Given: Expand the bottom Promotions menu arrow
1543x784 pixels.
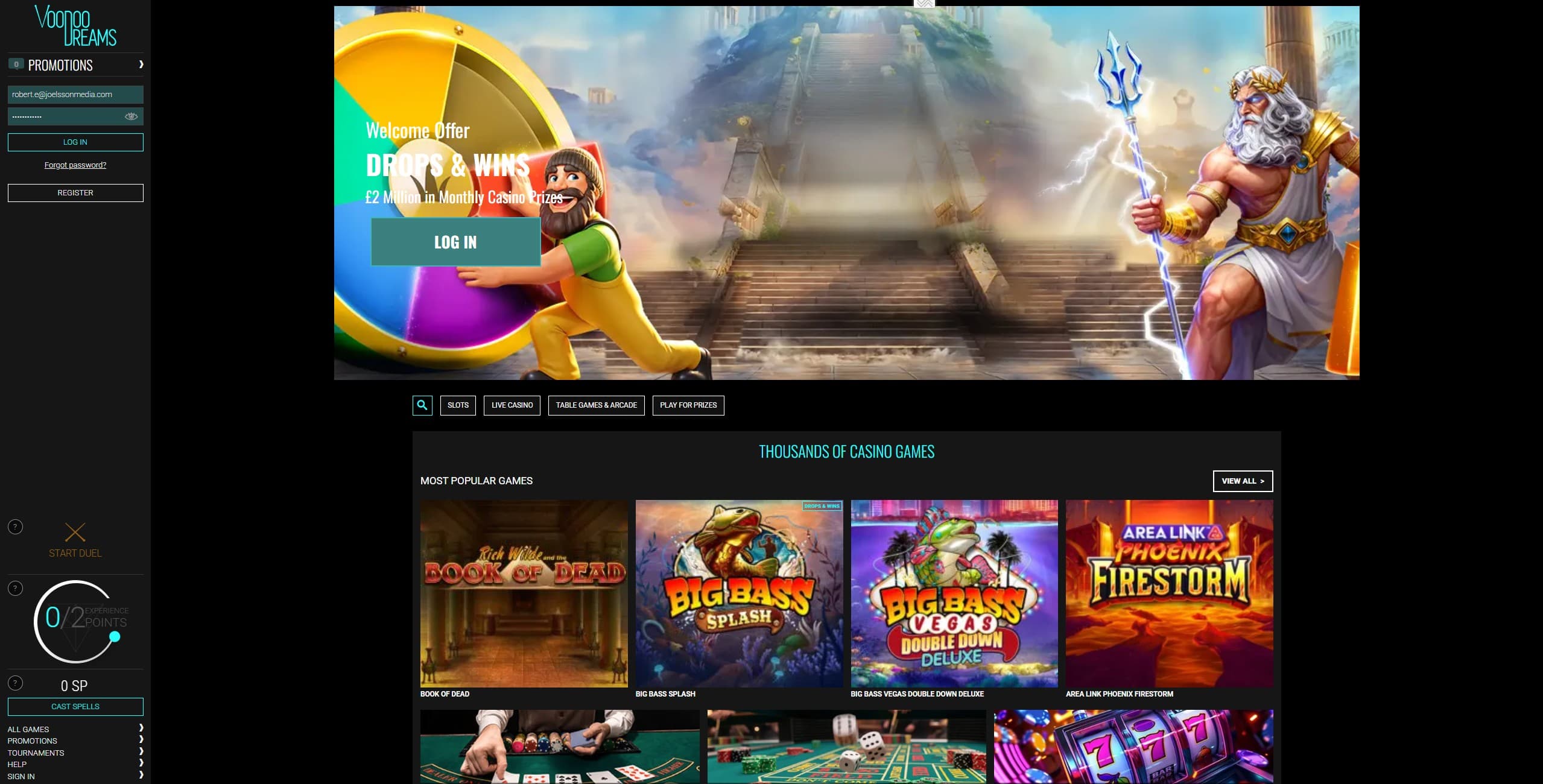Looking at the screenshot, I should [x=141, y=739].
